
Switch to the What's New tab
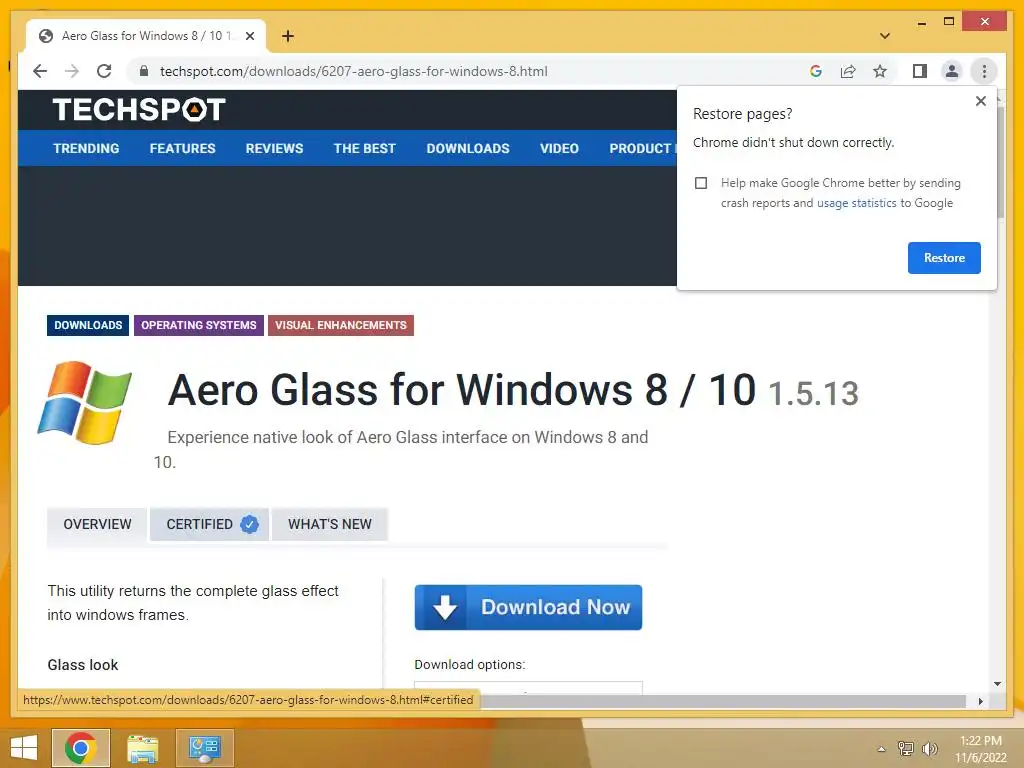point(330,524)
